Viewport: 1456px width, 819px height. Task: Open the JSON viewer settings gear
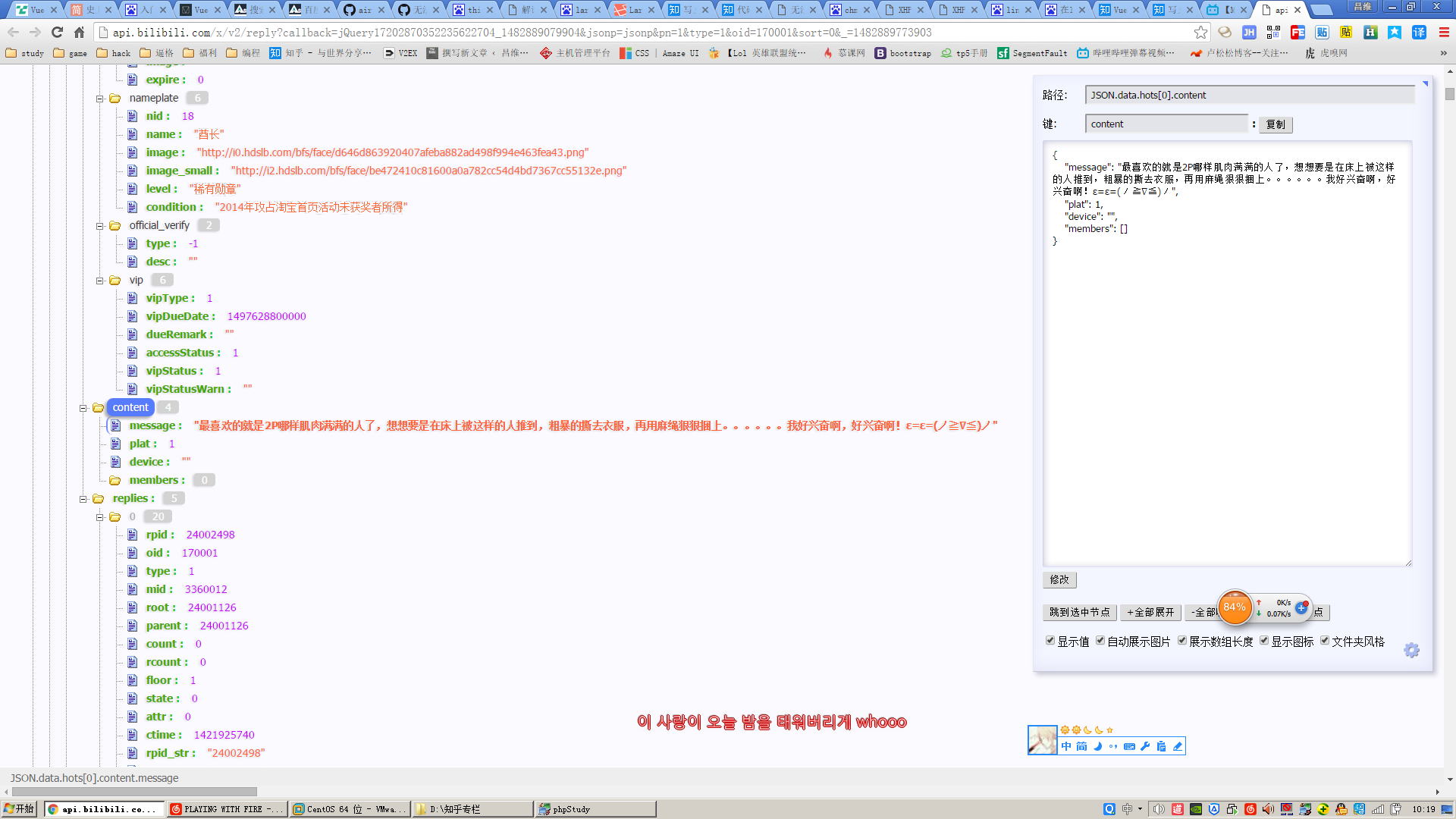point(1411,651)
